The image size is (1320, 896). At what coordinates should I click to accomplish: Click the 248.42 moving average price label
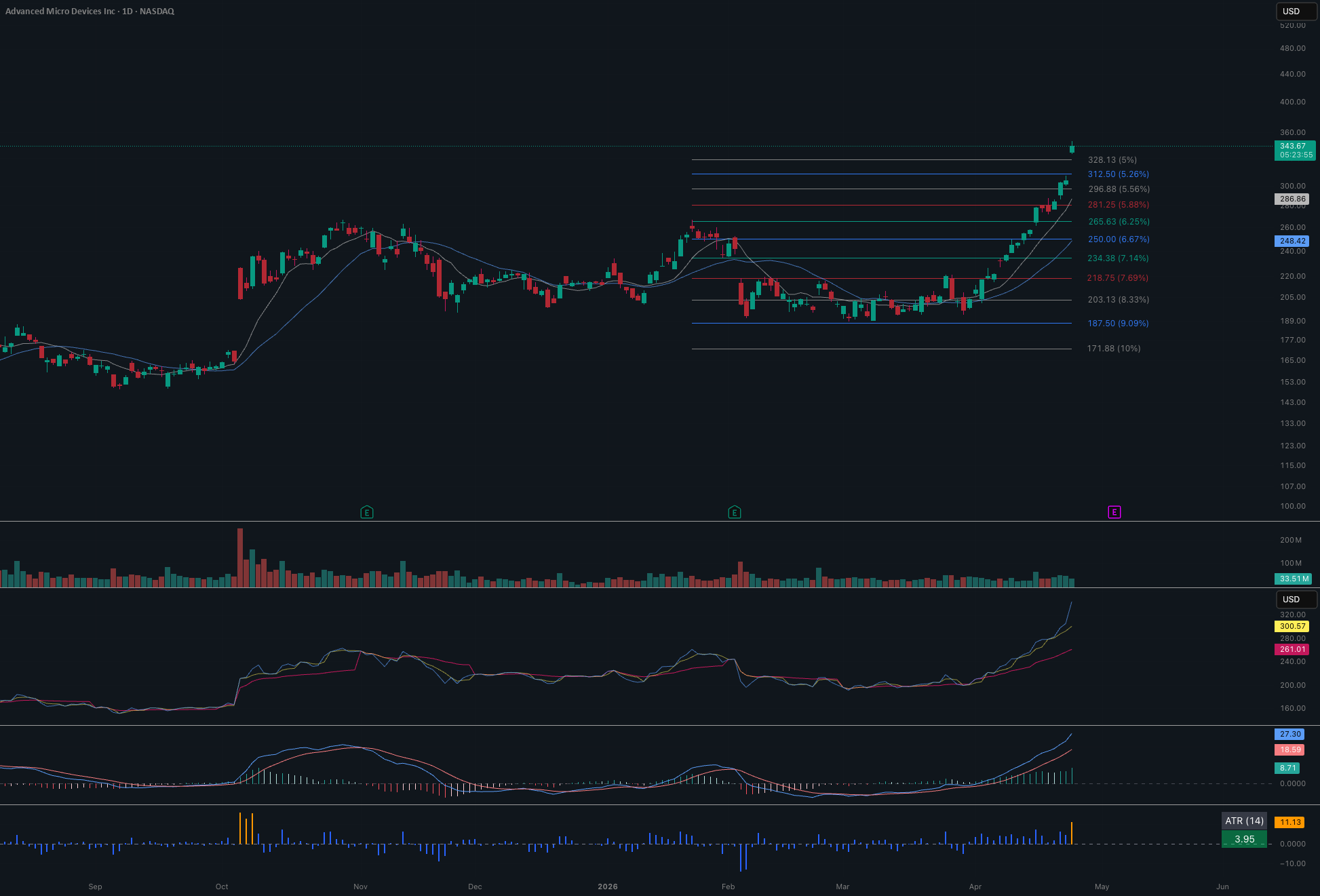(1292, 241)
